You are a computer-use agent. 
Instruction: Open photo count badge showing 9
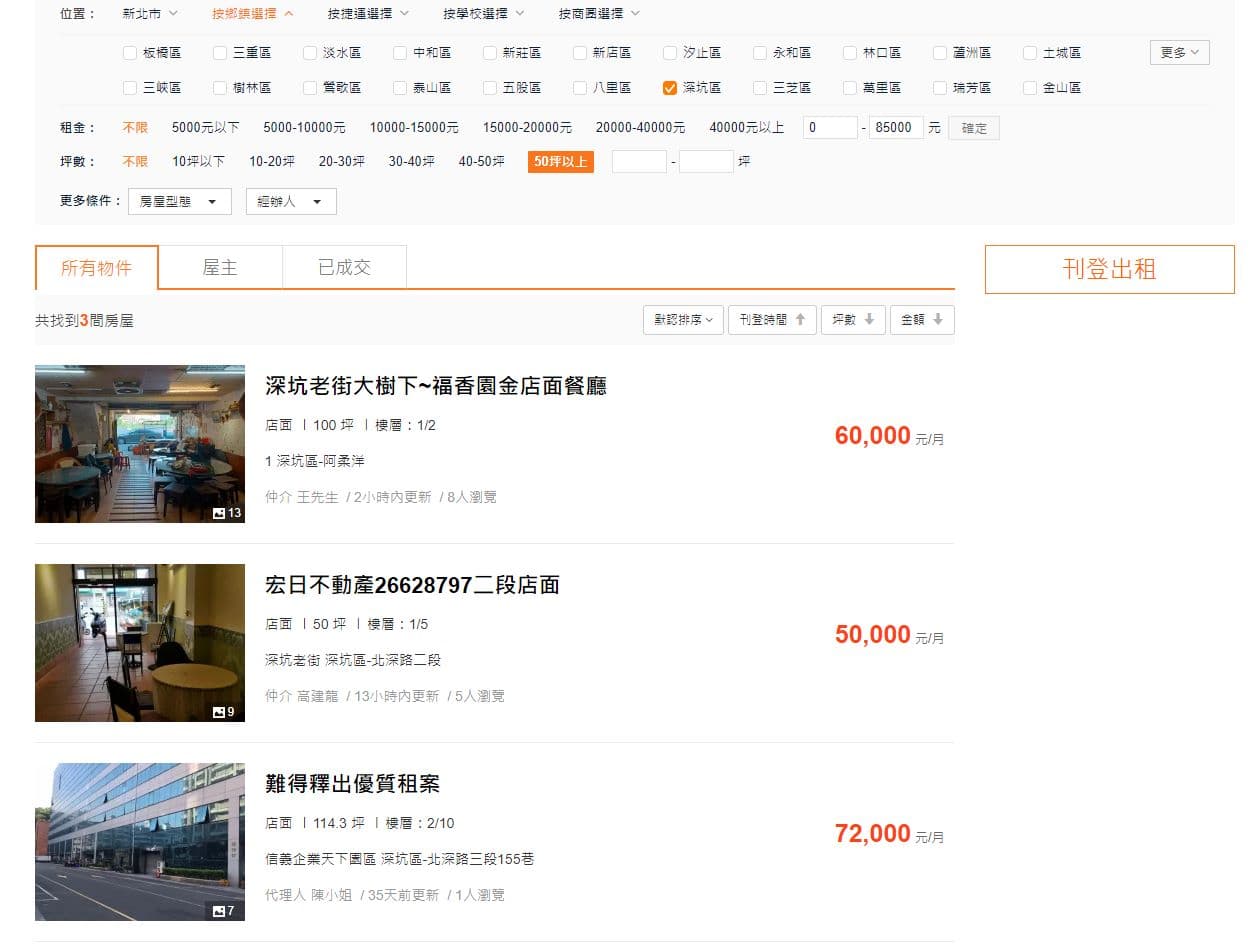[224, 712]
